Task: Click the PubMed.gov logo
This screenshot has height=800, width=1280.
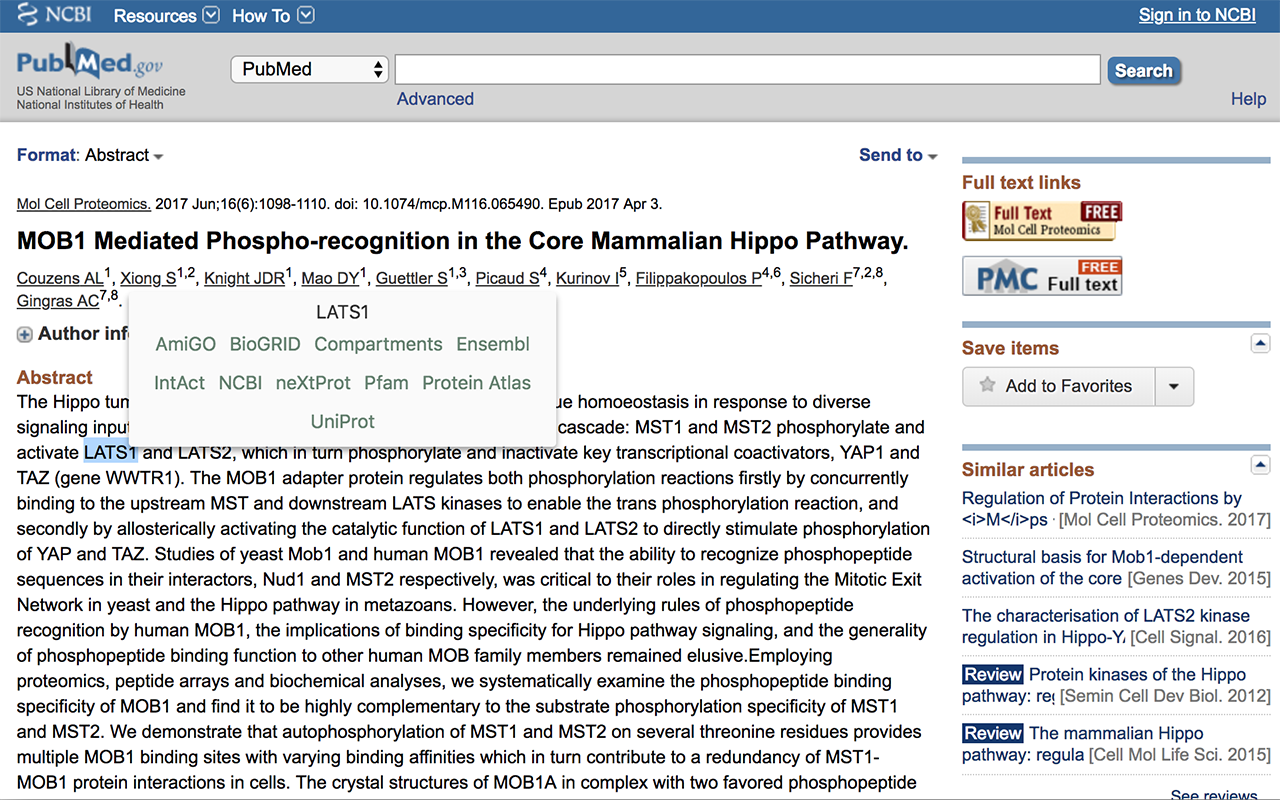Action: tap(90, 65)
